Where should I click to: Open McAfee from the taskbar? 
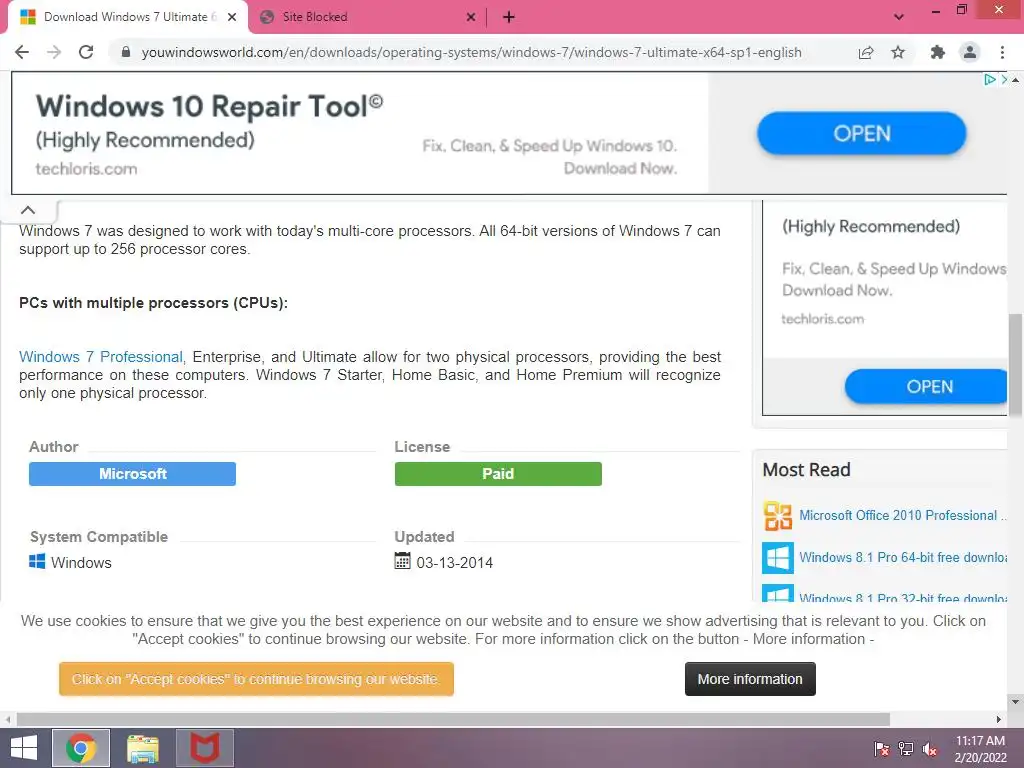pyautogui.click(x=204, y=748)
